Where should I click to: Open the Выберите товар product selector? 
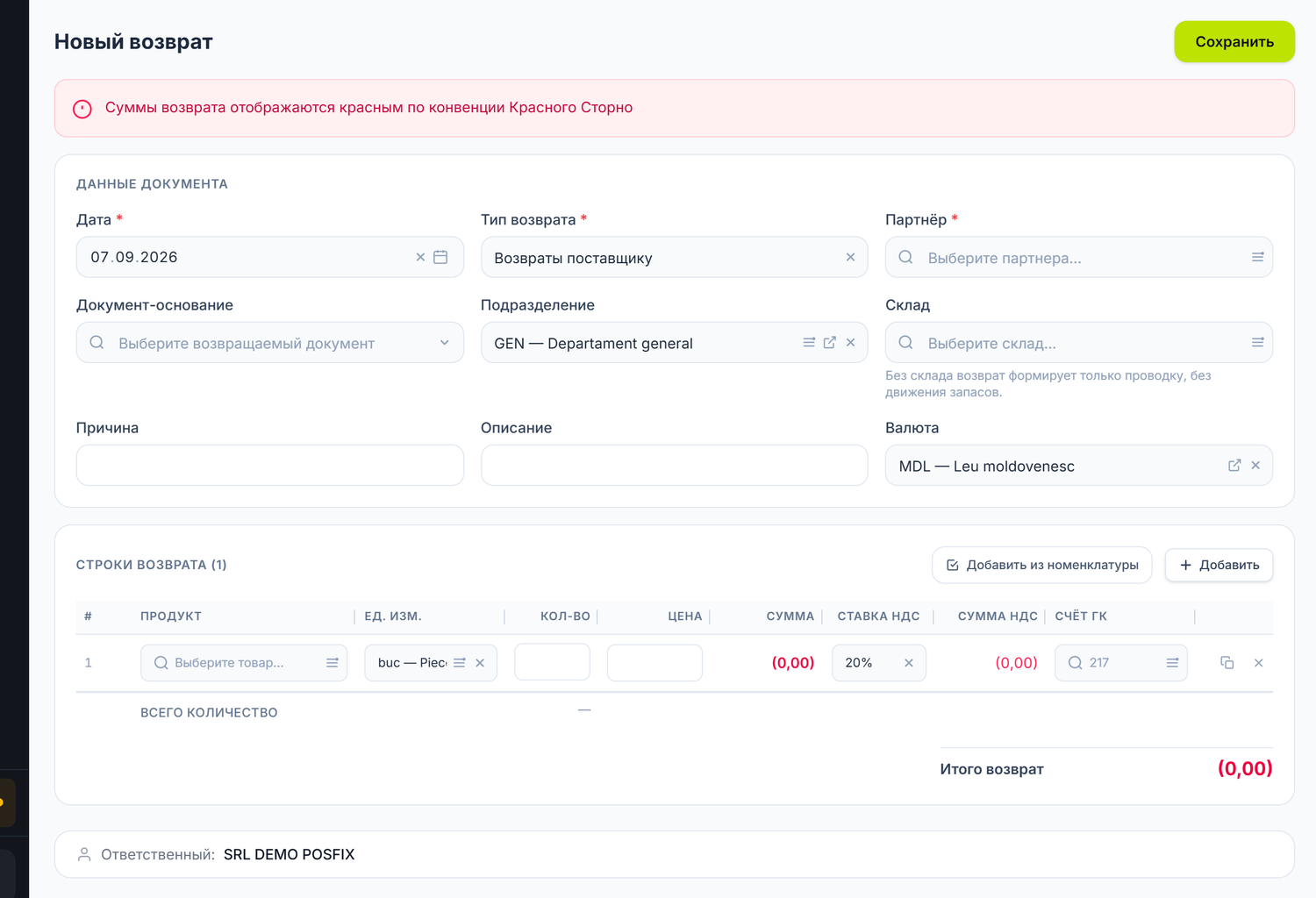[244, 663]
